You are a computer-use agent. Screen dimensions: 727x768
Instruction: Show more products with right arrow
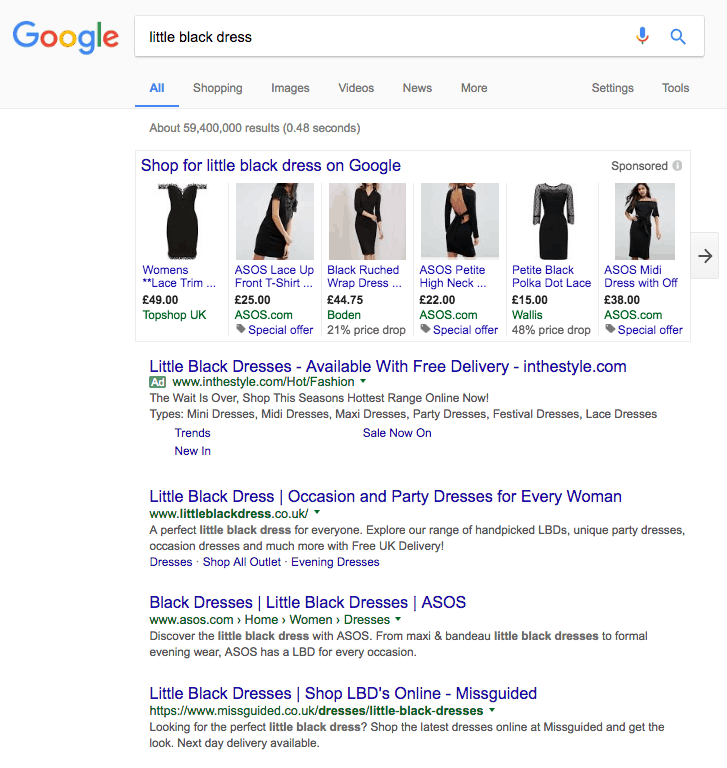coord(704,256)
